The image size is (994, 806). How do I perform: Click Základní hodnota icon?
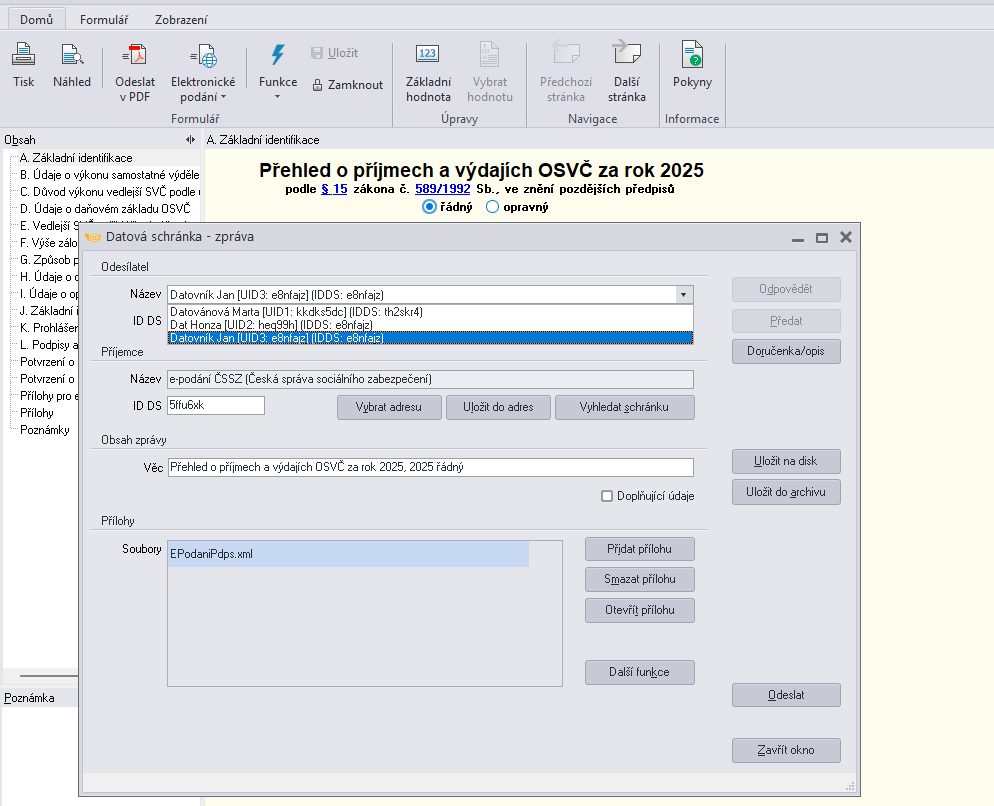coord(428,56)
